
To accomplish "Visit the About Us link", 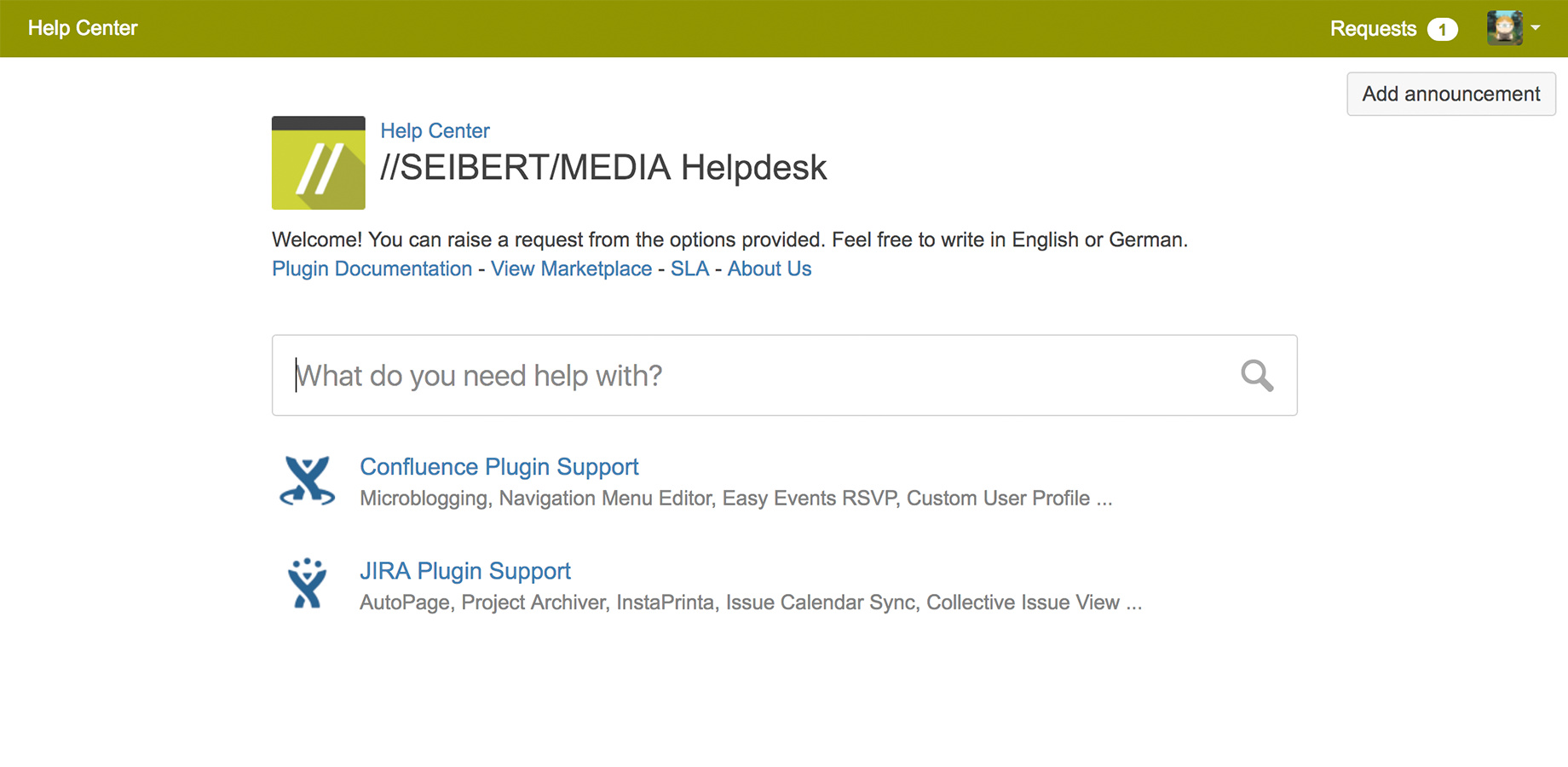I will (769, 268).
